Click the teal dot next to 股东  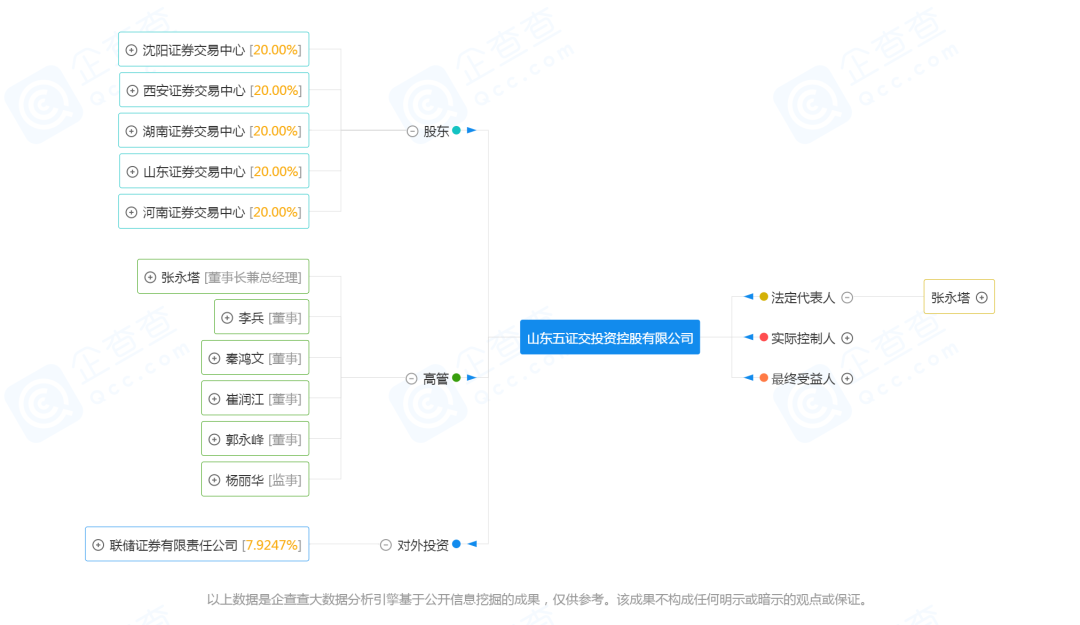pos(456,130)
